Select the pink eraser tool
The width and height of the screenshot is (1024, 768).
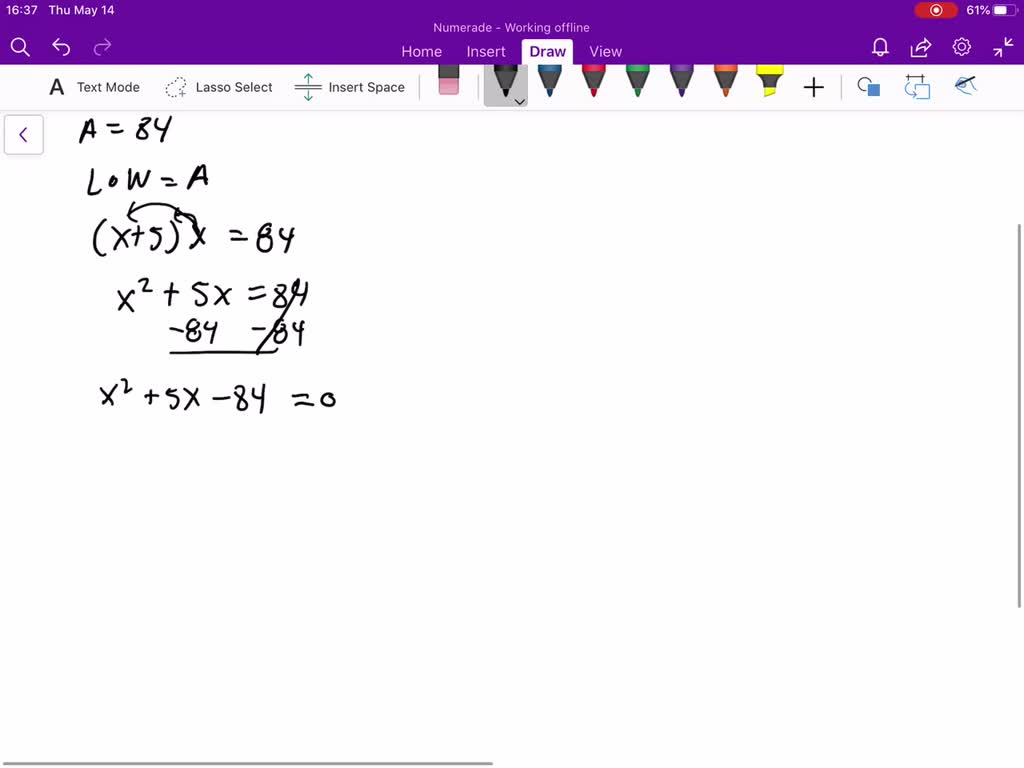point(449,80)
